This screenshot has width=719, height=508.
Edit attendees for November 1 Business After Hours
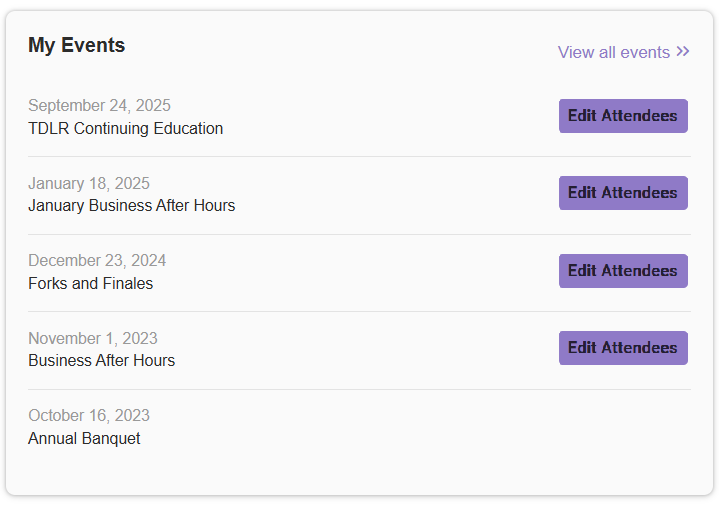[623, 348]
